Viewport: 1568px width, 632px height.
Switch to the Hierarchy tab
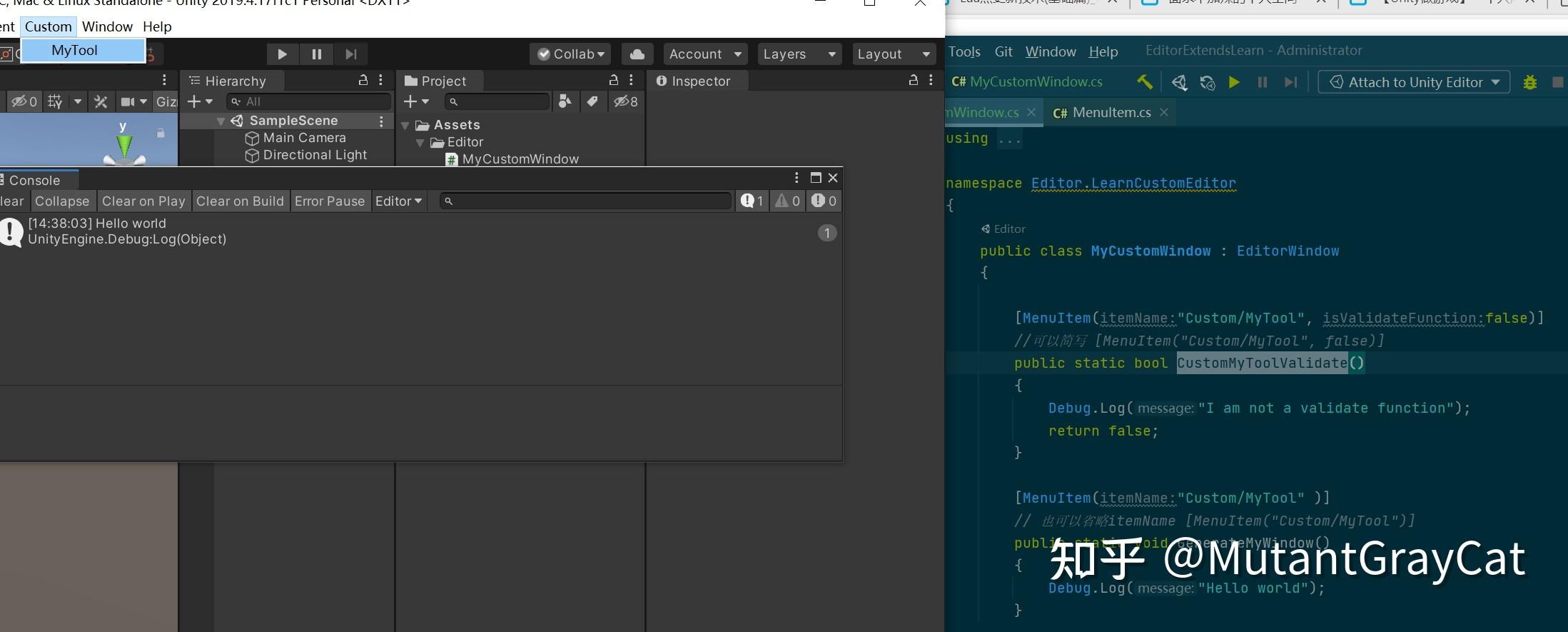click(233, 81)
